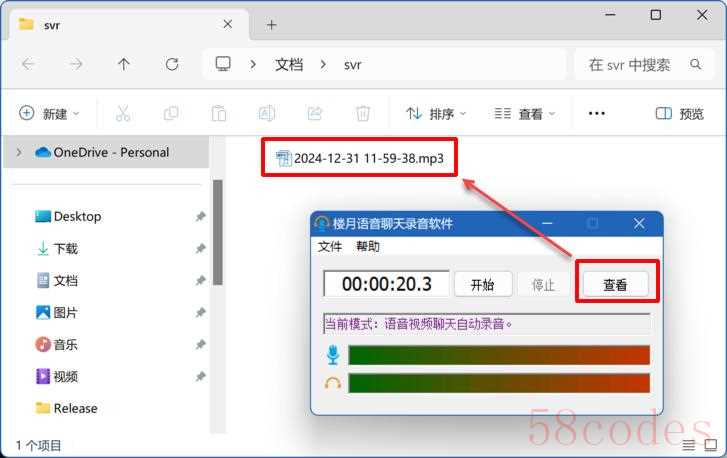The image size is (727, 458).
Task: Click the 查看 button in recorder
Action: click(x=615, y=284)
